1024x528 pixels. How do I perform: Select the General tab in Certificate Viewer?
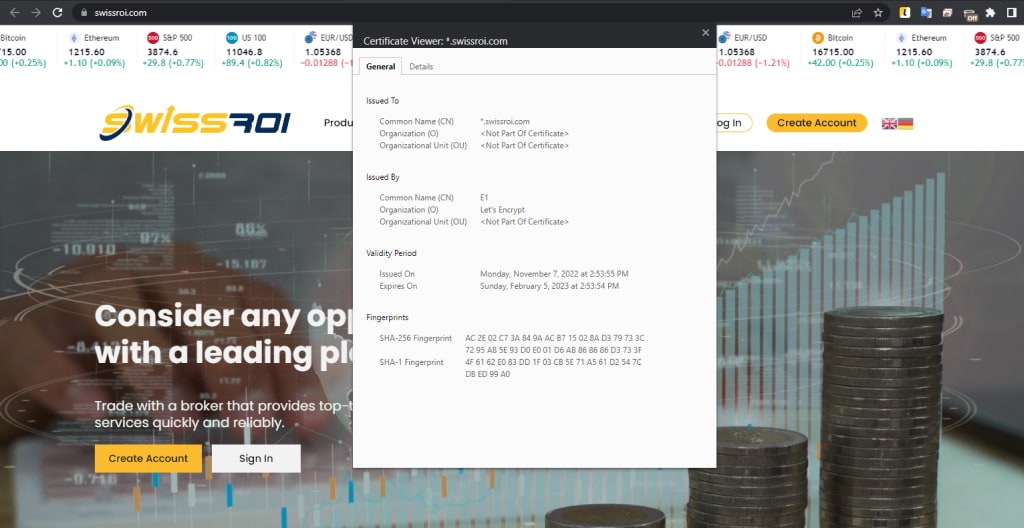coord(380,66)
